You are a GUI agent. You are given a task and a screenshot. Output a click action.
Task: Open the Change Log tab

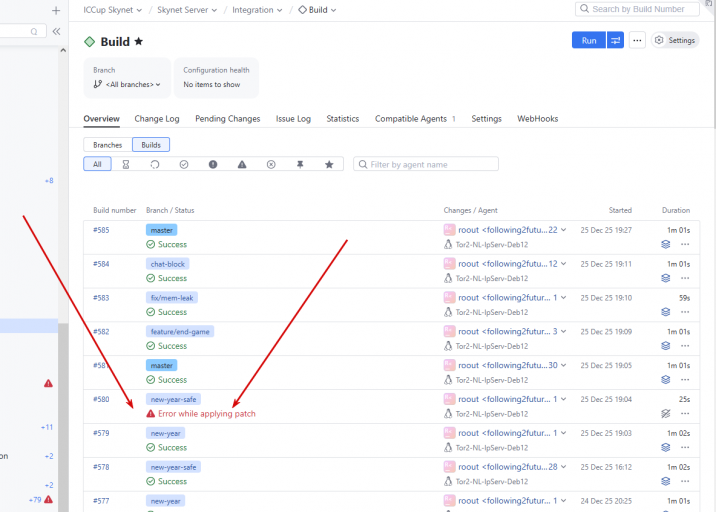tap(157, 119)
